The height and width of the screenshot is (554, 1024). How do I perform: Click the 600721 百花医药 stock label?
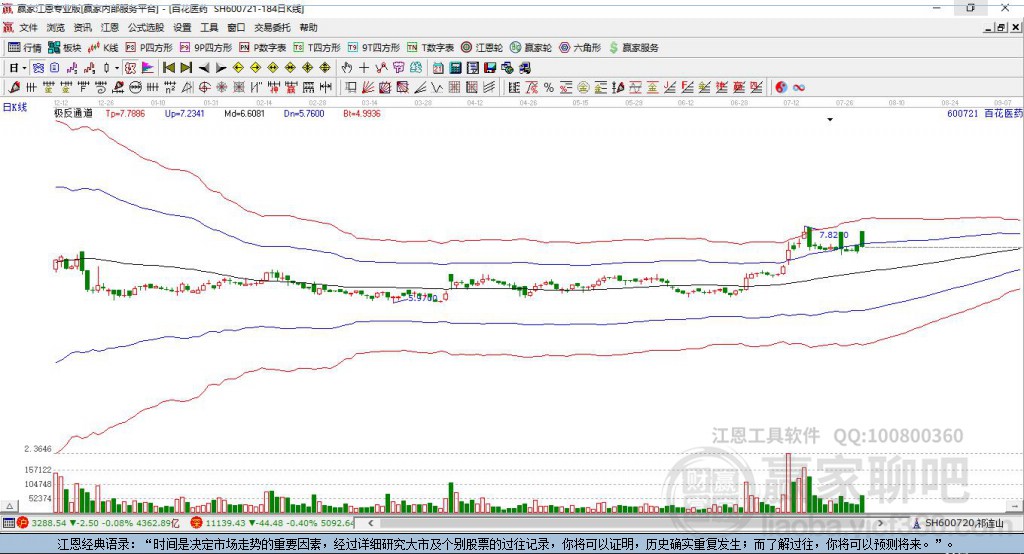click(x=984, y=113)
